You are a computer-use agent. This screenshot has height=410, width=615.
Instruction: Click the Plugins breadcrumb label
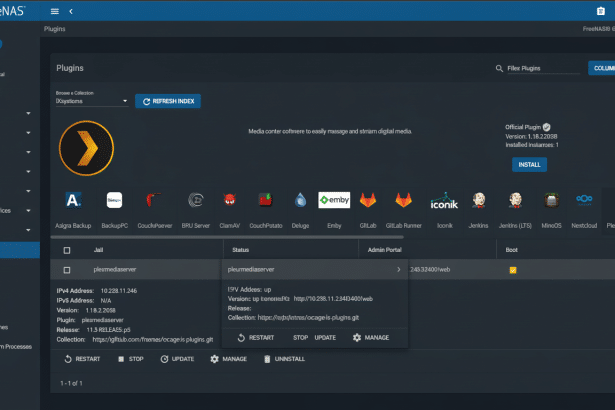pos(55,29)
